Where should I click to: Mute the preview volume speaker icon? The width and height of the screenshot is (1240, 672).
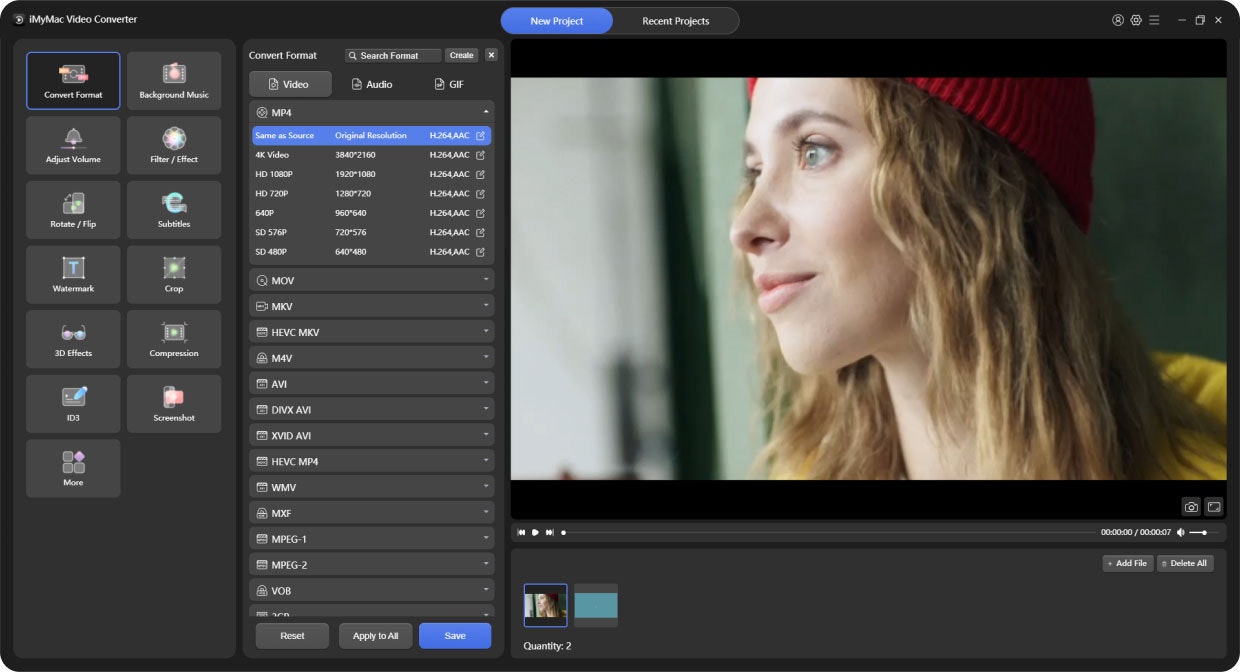tap(1181, 533)
